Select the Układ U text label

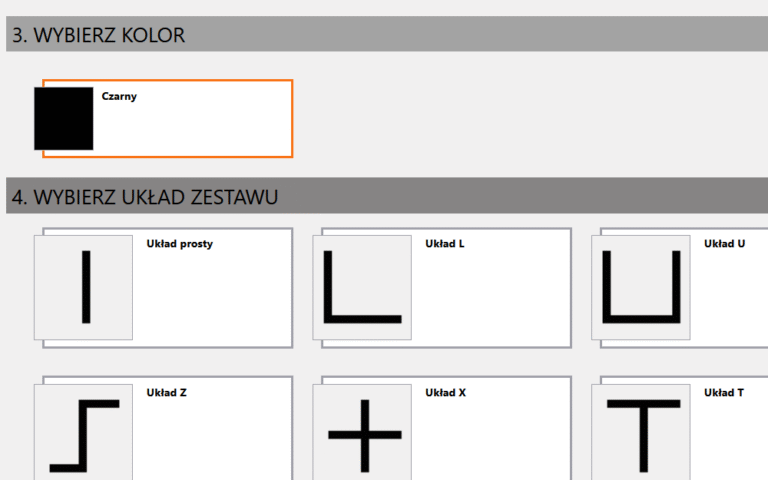724,243
